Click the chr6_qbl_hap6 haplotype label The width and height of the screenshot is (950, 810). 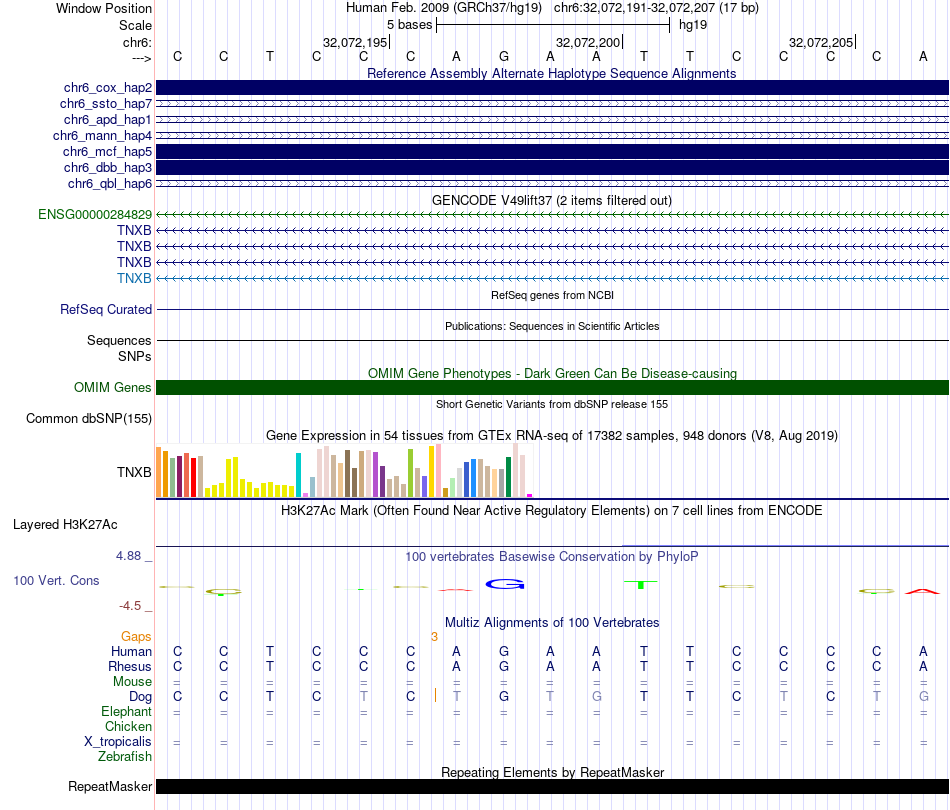109,183
